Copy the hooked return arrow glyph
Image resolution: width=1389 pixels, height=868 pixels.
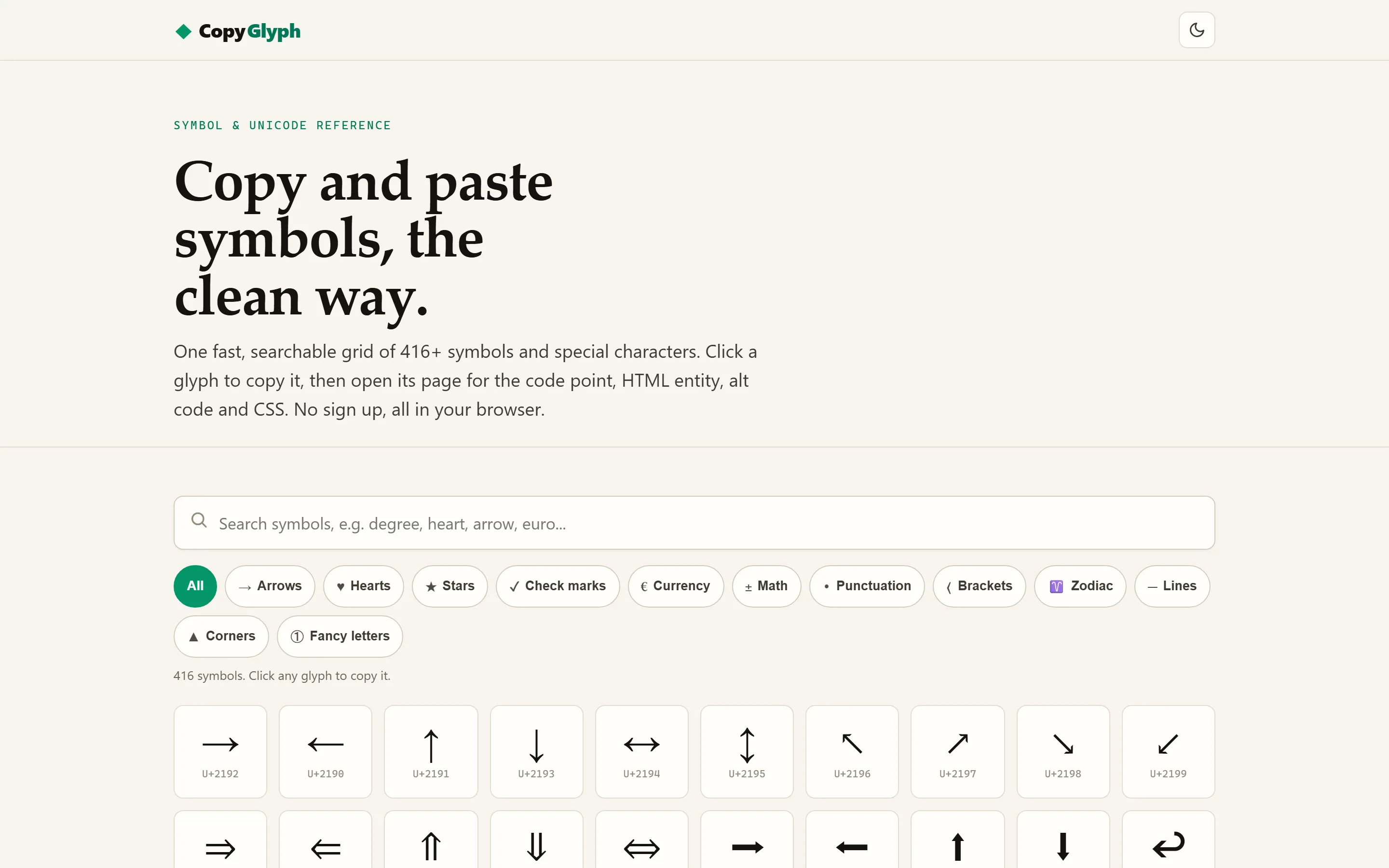tap(1168, 839)
